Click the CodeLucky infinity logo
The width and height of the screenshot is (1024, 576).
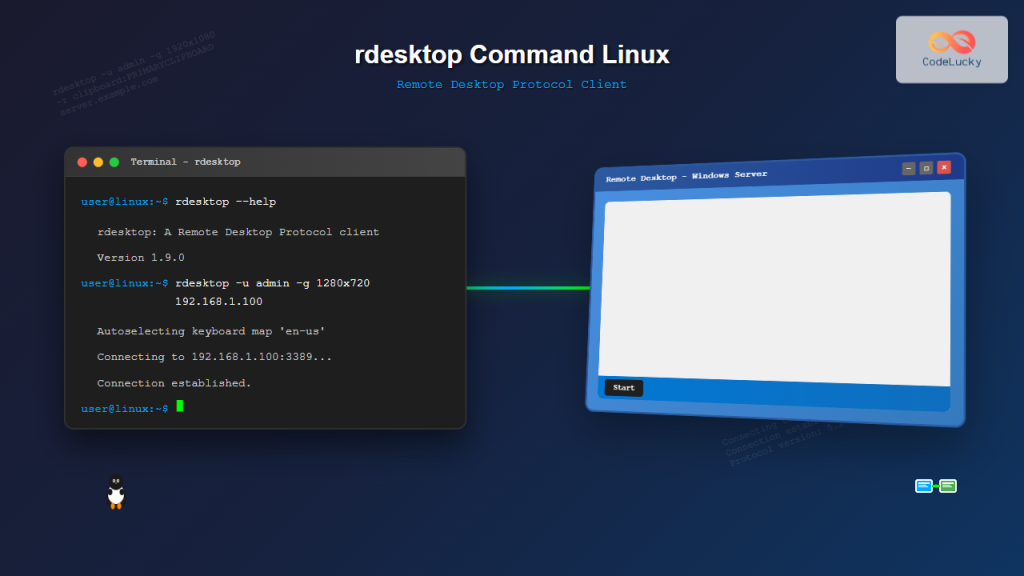tap(950, 42)
